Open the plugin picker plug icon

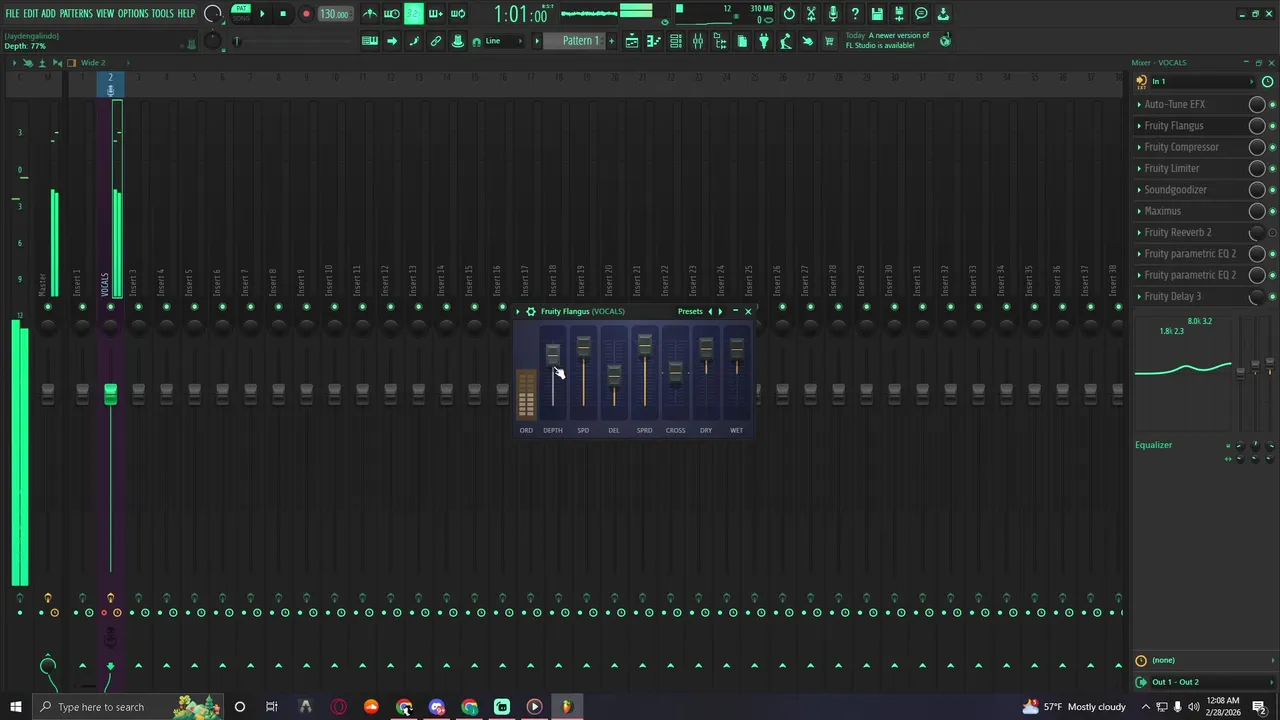pos(763,41)
